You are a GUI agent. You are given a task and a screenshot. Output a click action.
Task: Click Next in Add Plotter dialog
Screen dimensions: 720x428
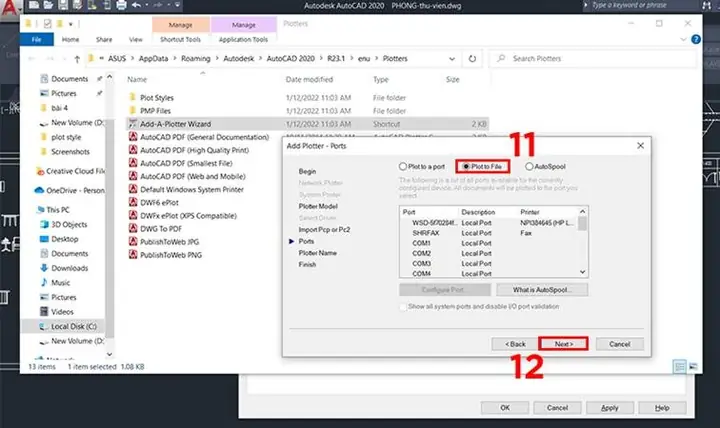tap(563, 344)
